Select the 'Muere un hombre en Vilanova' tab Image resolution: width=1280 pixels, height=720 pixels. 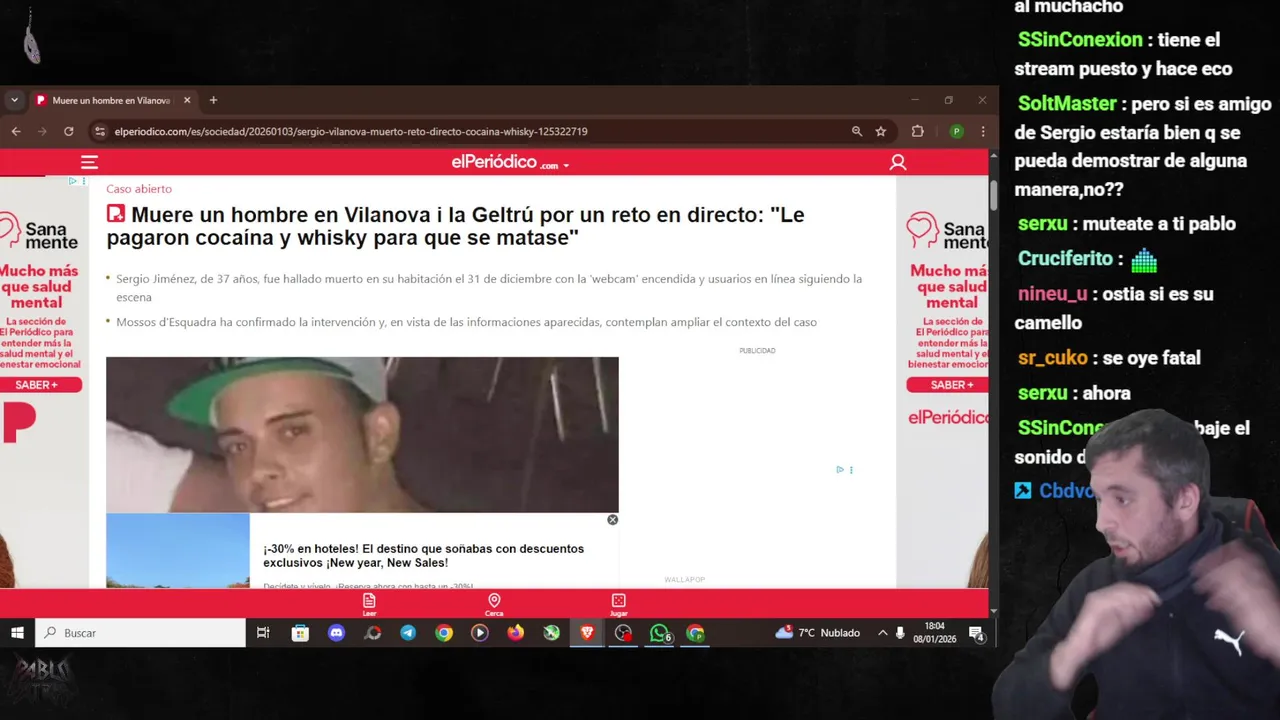click(x=110, y=100)
